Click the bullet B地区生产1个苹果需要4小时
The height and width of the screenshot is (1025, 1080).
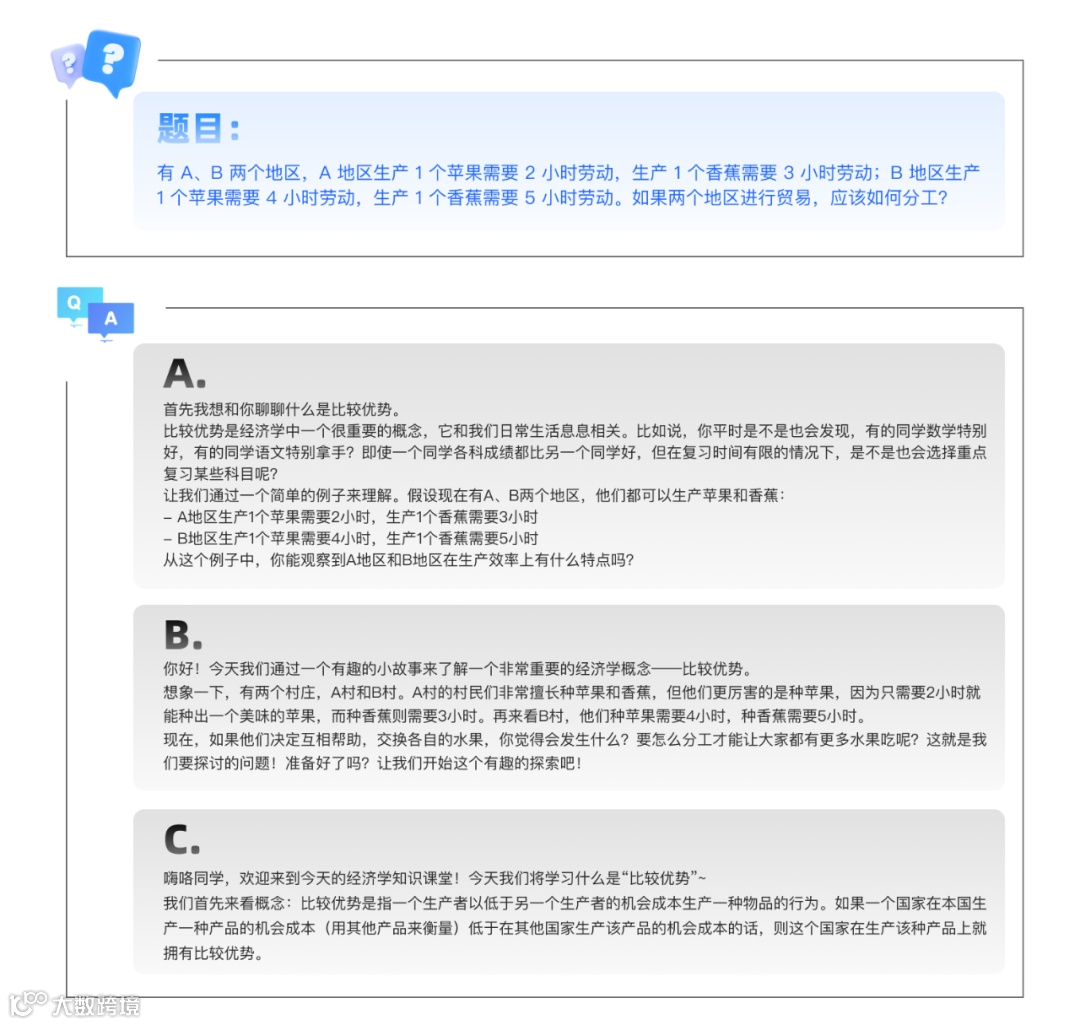point(351,538)
